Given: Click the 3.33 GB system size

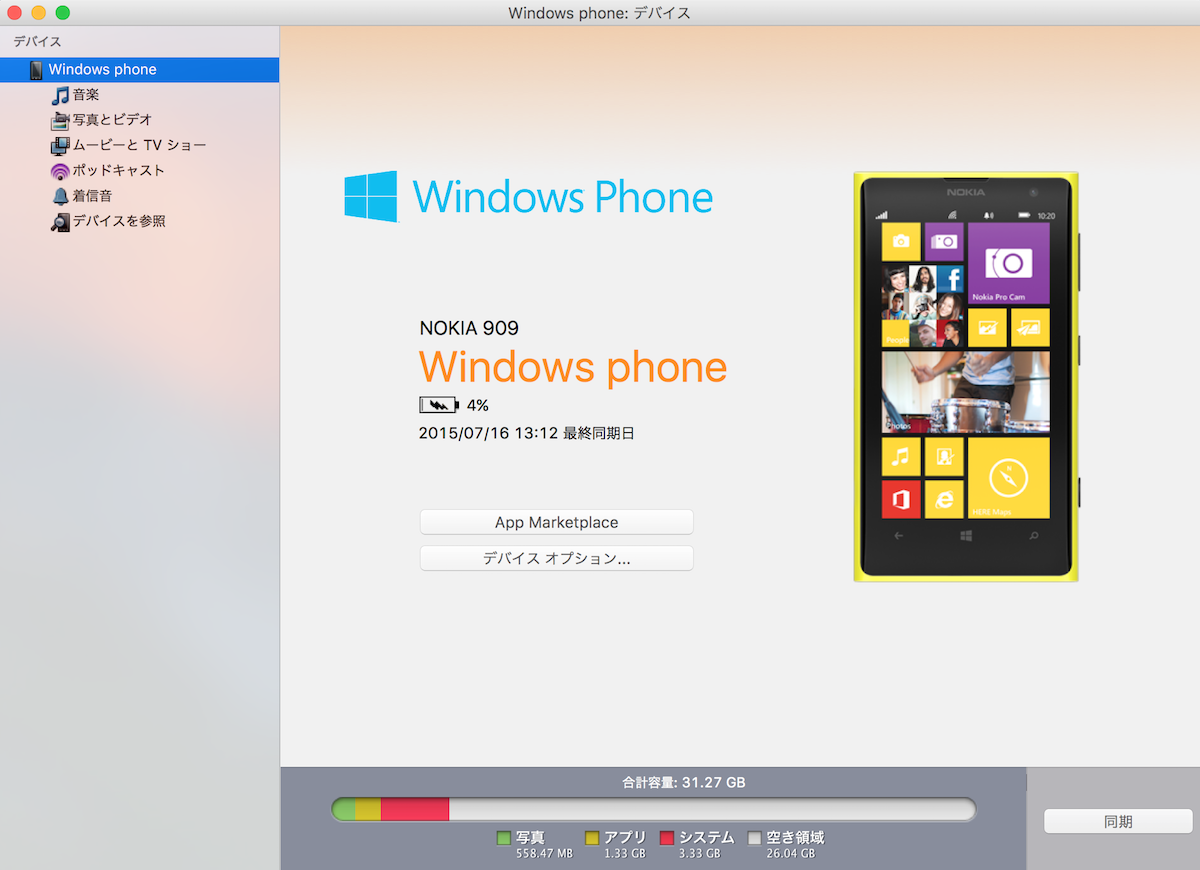Looking at the screenshot, I should coord(699,854).
